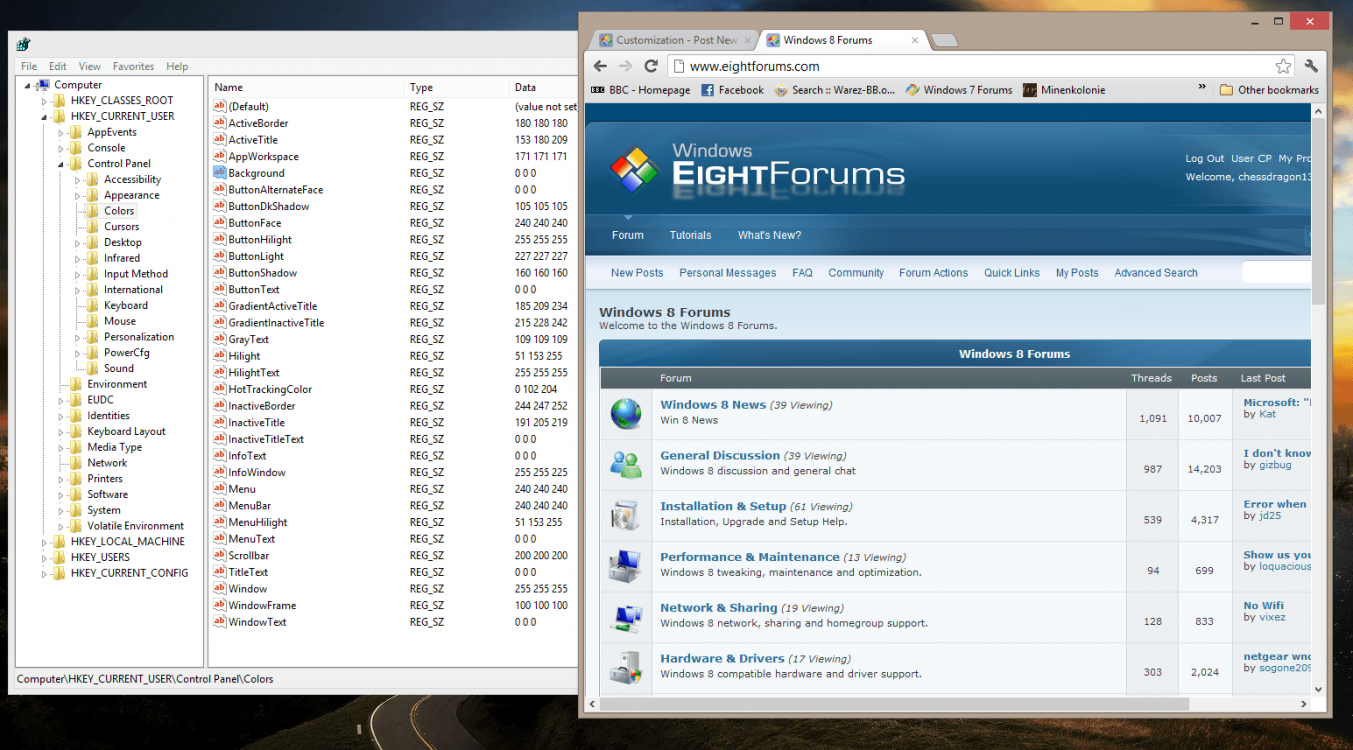This screenshot has width=1353, height=750.
Task: Expand the AppEvents key
Action: (61, 132)
